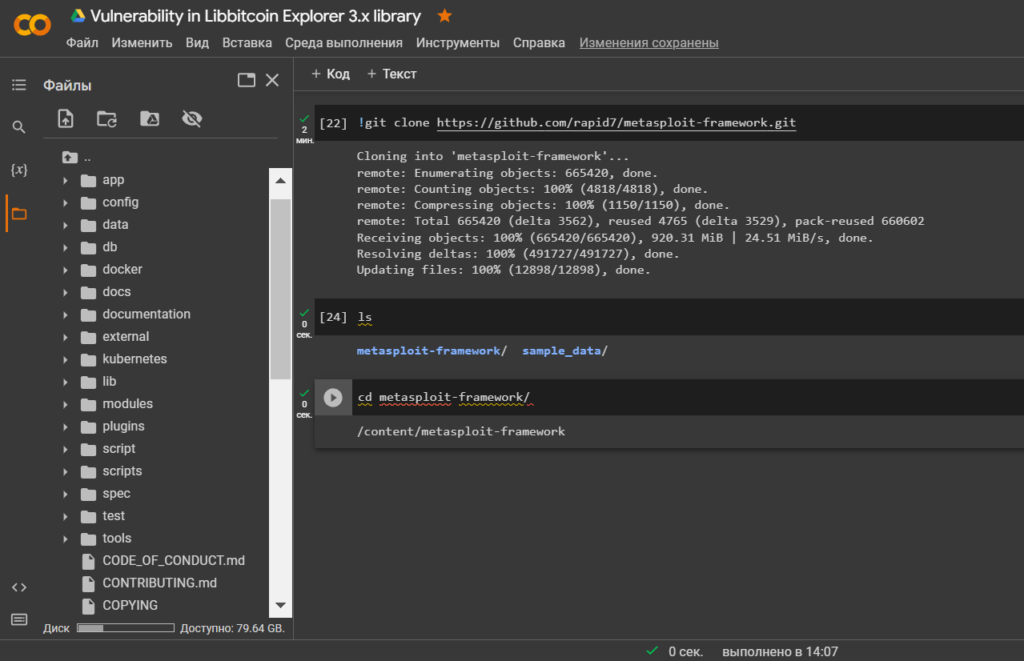Go up to parent directory folder icon
This screenshot has height=661, width=1024.
coord(69,157)
